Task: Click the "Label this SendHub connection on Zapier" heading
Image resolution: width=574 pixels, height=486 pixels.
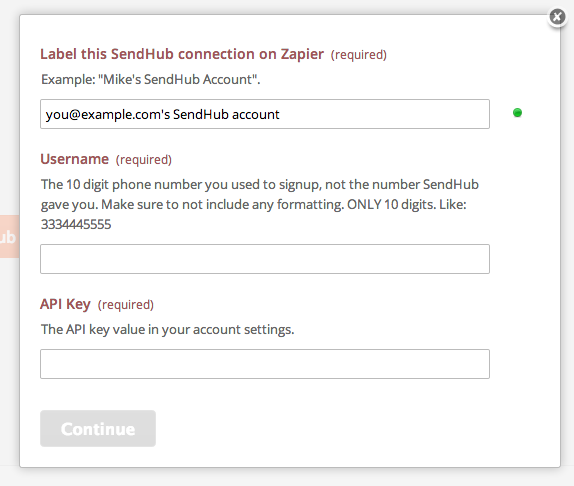Action: (x=182, y=54)
